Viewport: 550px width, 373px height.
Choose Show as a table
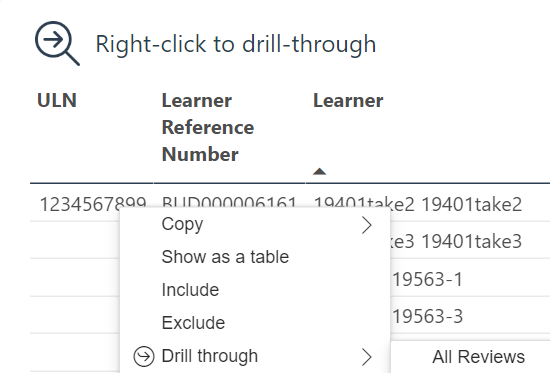pos(255,257)
